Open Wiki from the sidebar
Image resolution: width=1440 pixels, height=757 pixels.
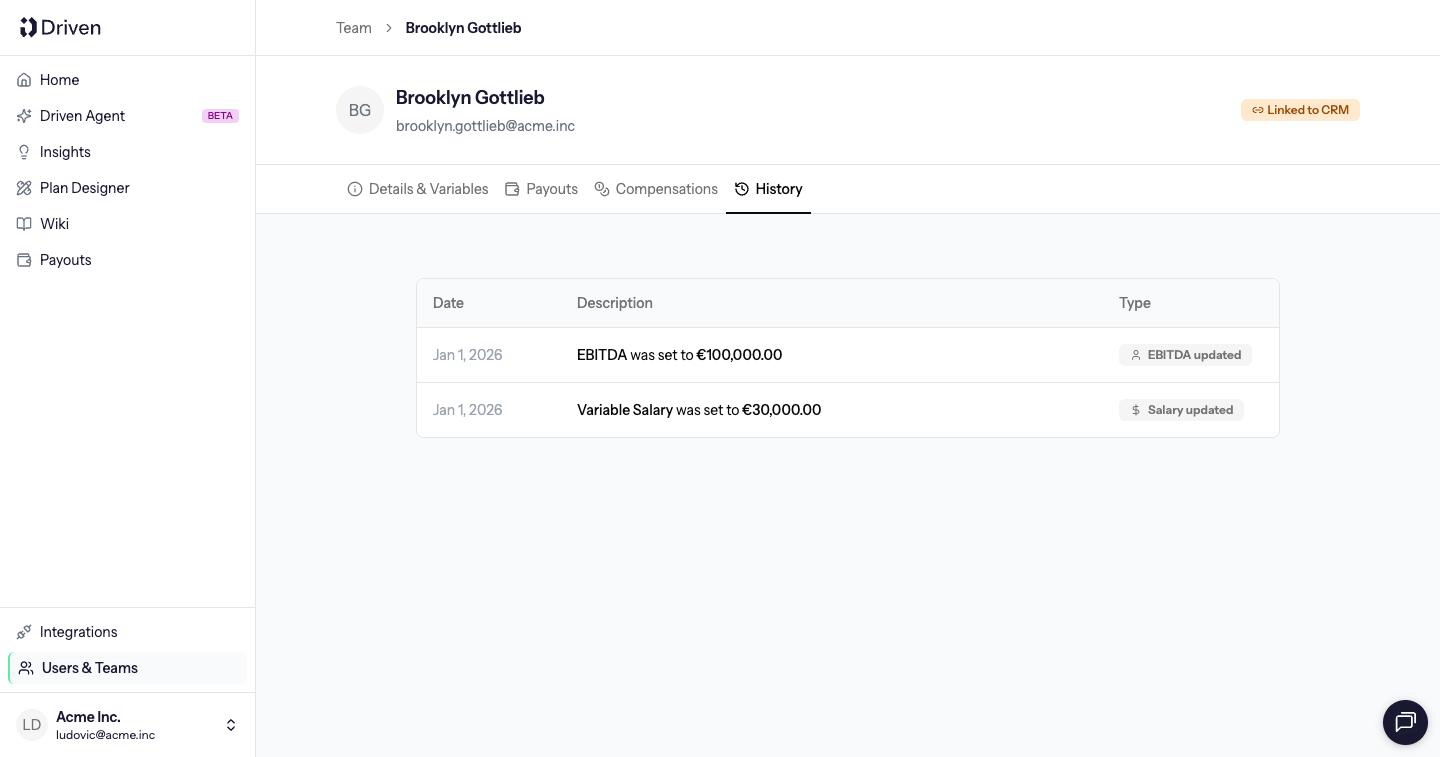(x=127, y=224)
